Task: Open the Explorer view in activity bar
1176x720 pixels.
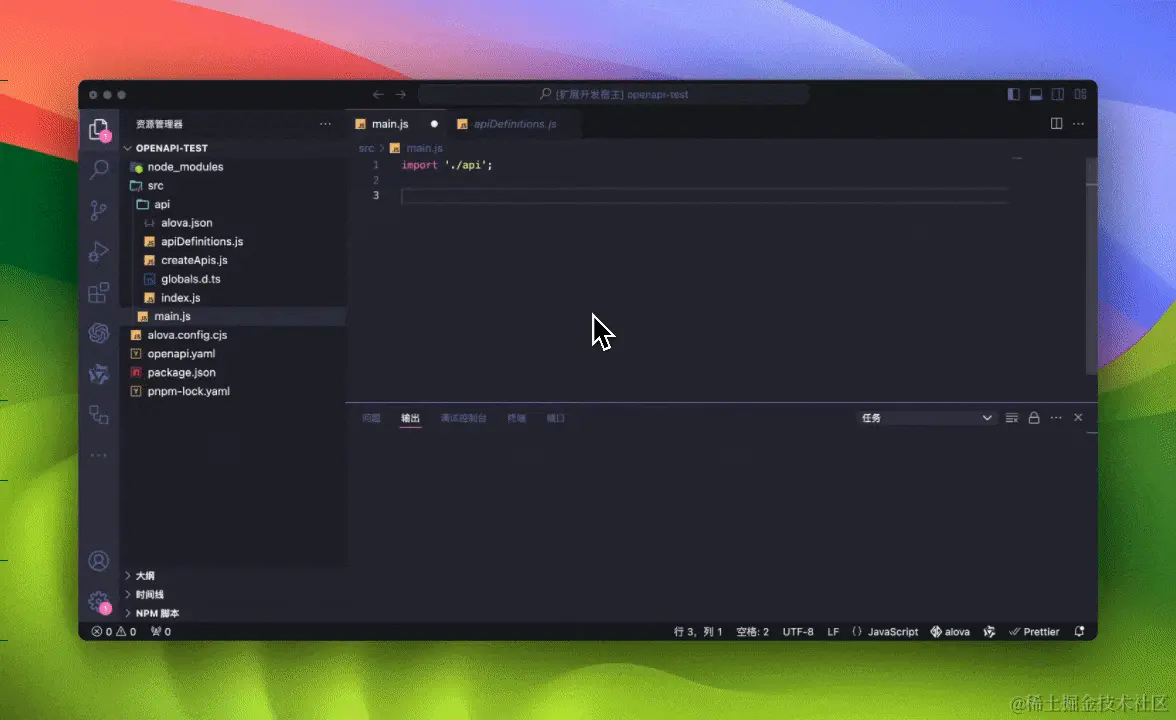Action: [x=98, y=129]
